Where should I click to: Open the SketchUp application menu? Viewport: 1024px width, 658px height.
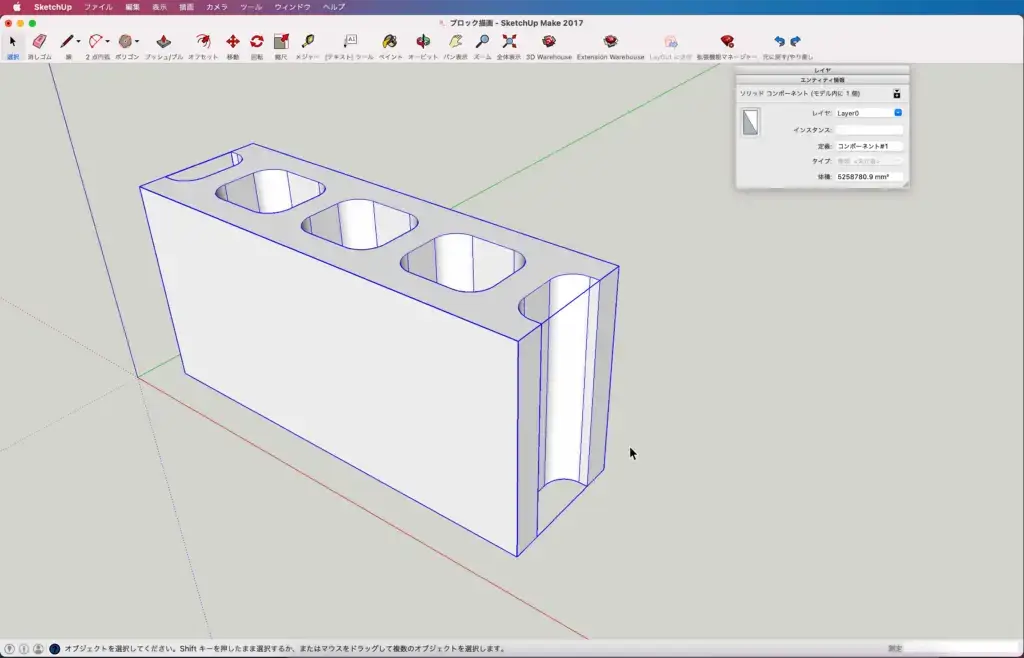pos(53,7)
